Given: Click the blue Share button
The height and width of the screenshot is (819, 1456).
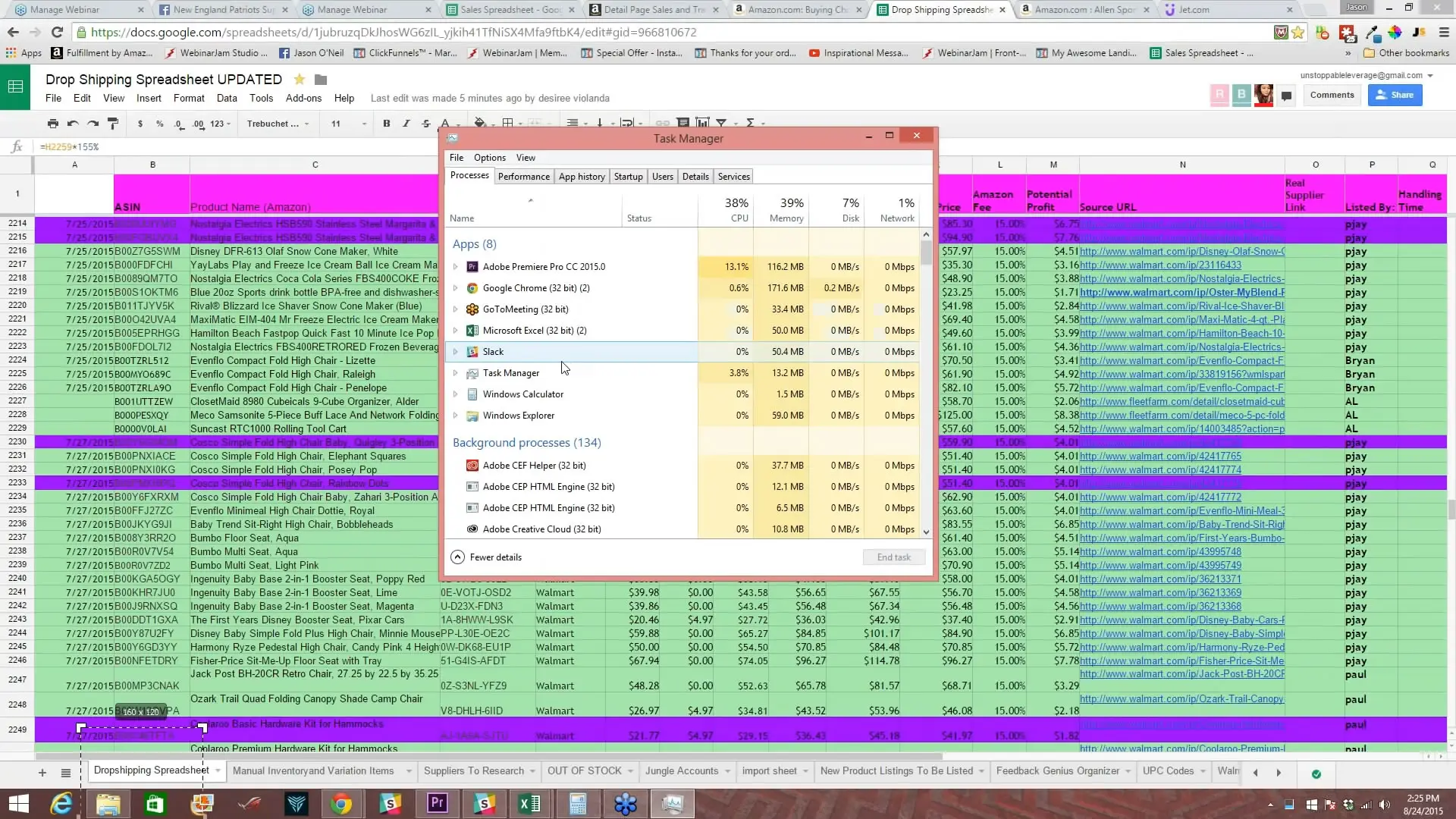Looking at the screenshot, I should click(1395, 95).
